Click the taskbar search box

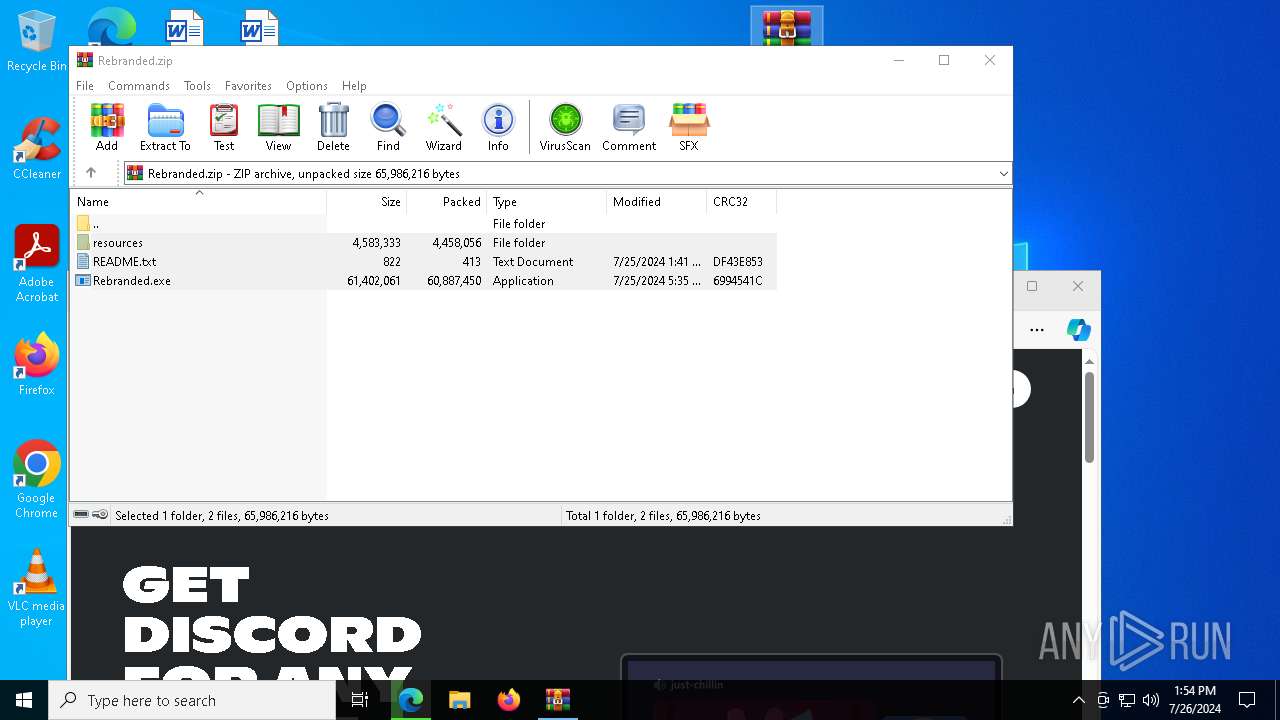coord(192,700)
